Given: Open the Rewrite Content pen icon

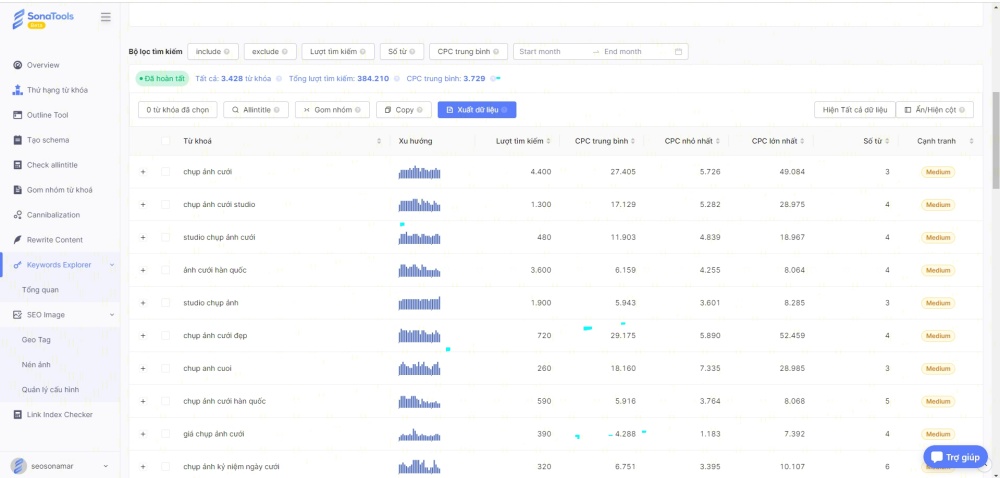Looking at the screenshot, I should point(18,240).
